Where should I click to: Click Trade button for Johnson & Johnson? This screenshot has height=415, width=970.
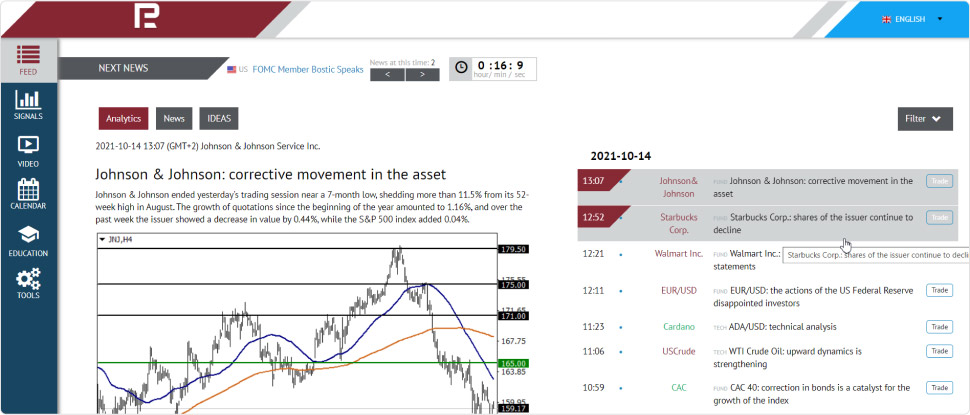click(939, 181)
